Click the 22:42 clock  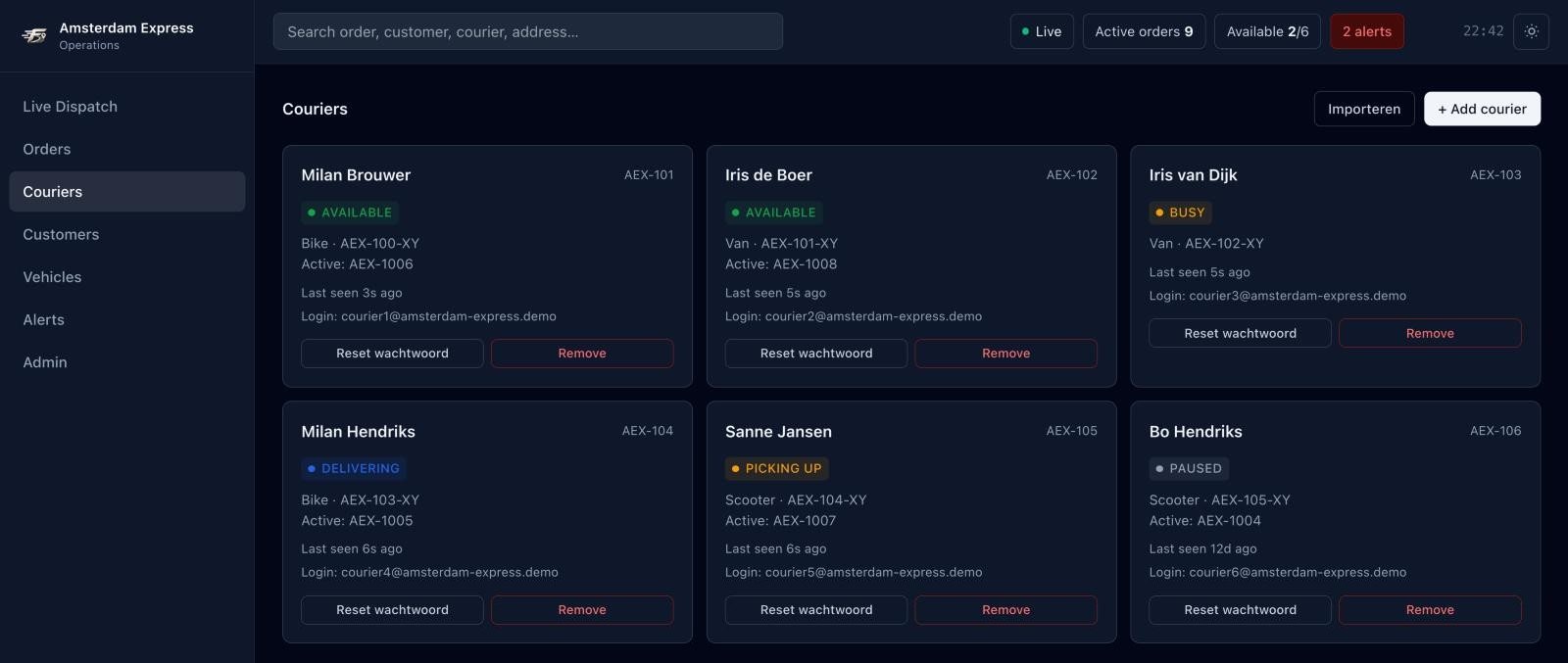point(1483,31)
